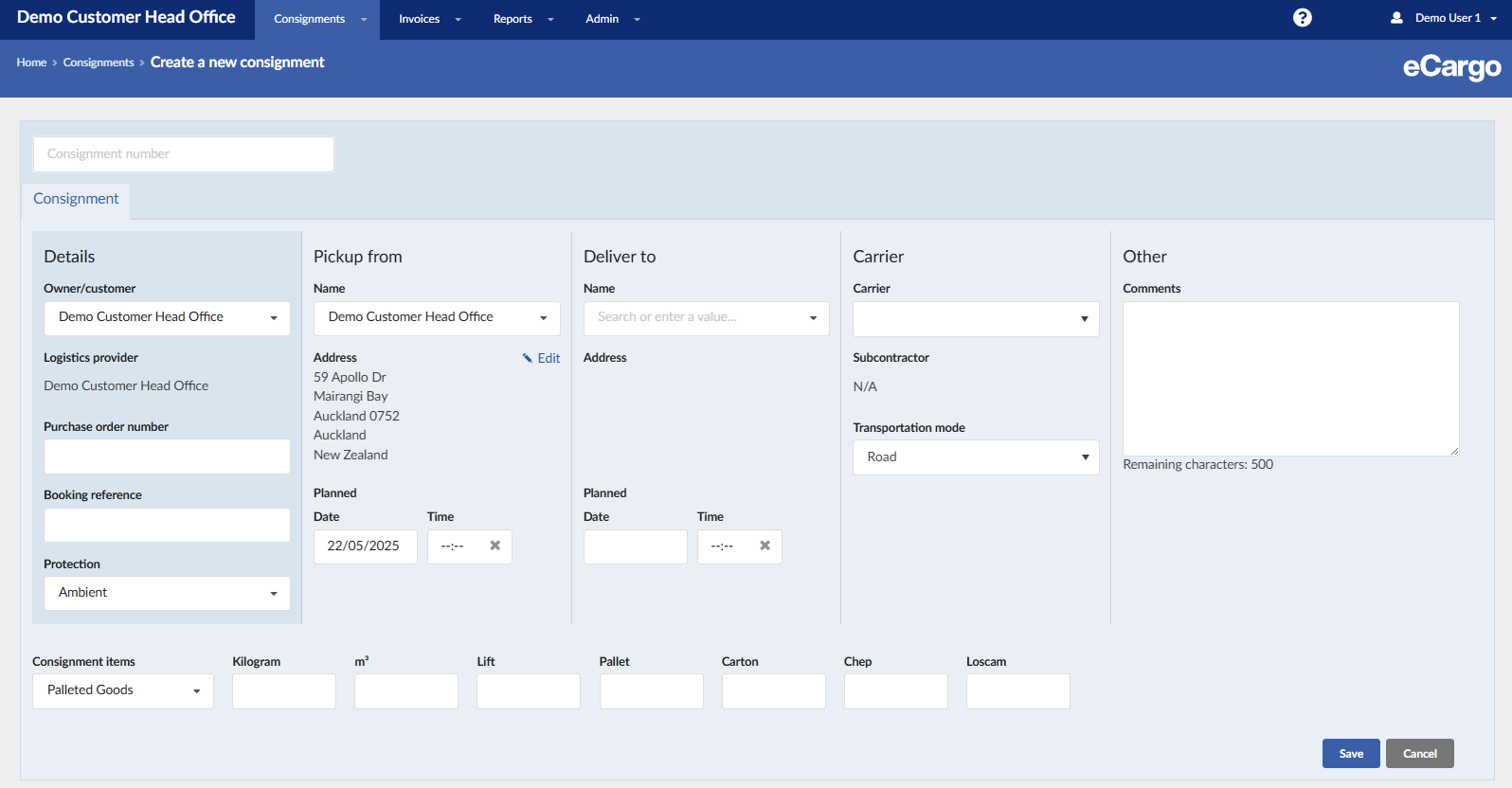The height and width of the screenshot is (788, 1512).
Task: Focus the Kilogram input field
Action: [x=284, y=691]
